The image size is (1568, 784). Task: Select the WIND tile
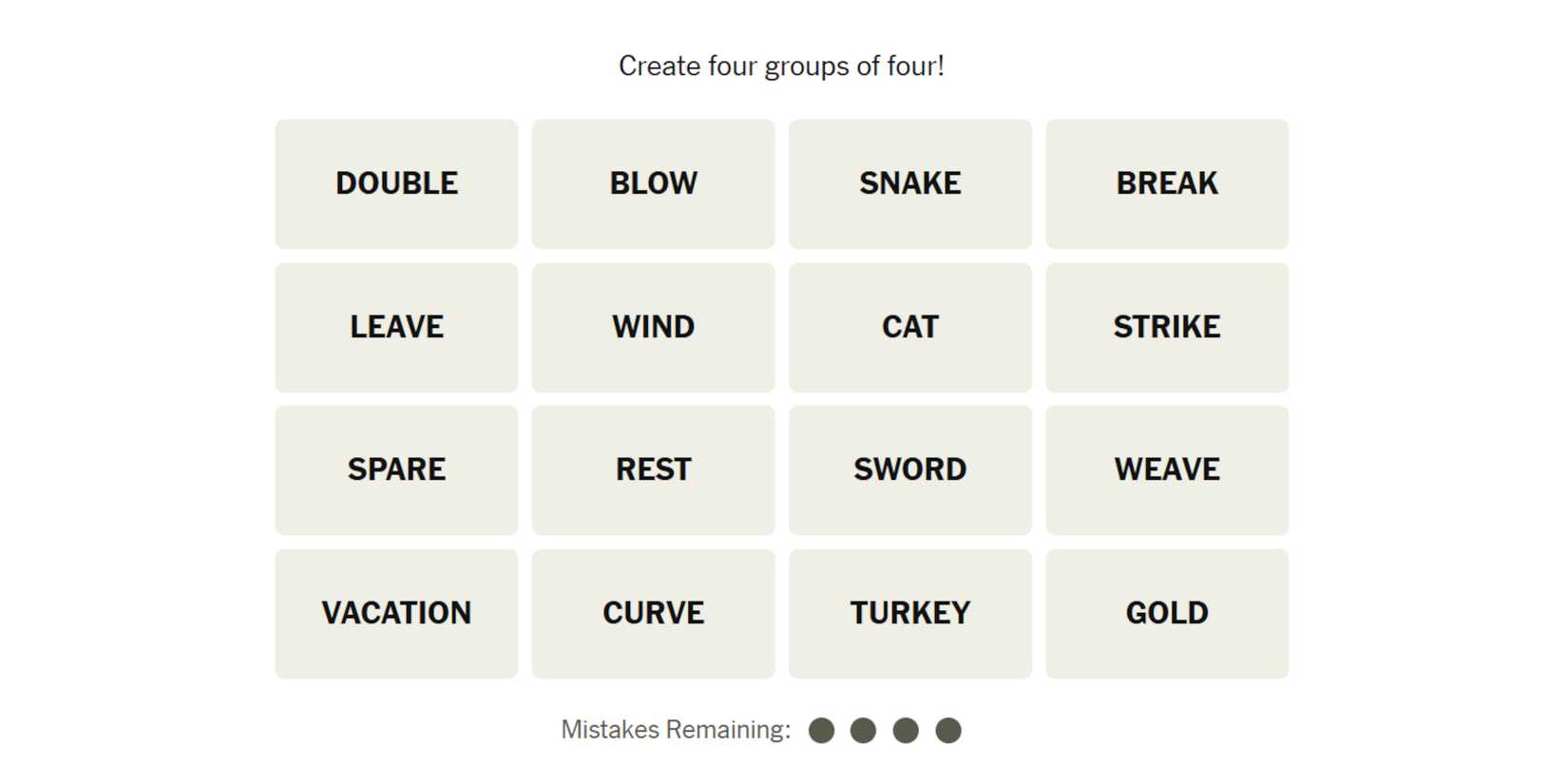coord(653,327)
